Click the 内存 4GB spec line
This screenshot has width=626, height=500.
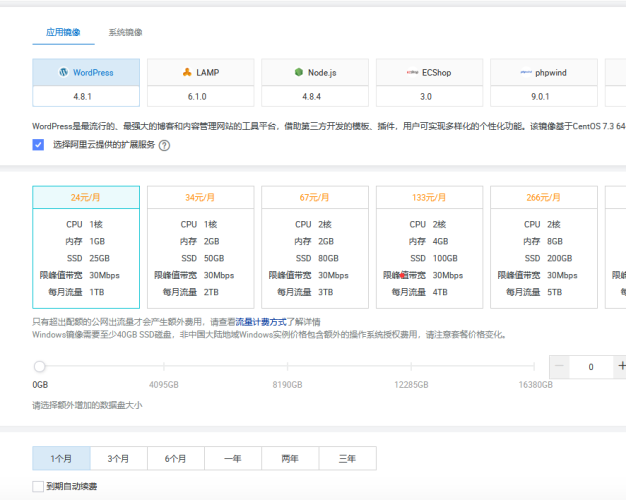[x=428, y=242]
